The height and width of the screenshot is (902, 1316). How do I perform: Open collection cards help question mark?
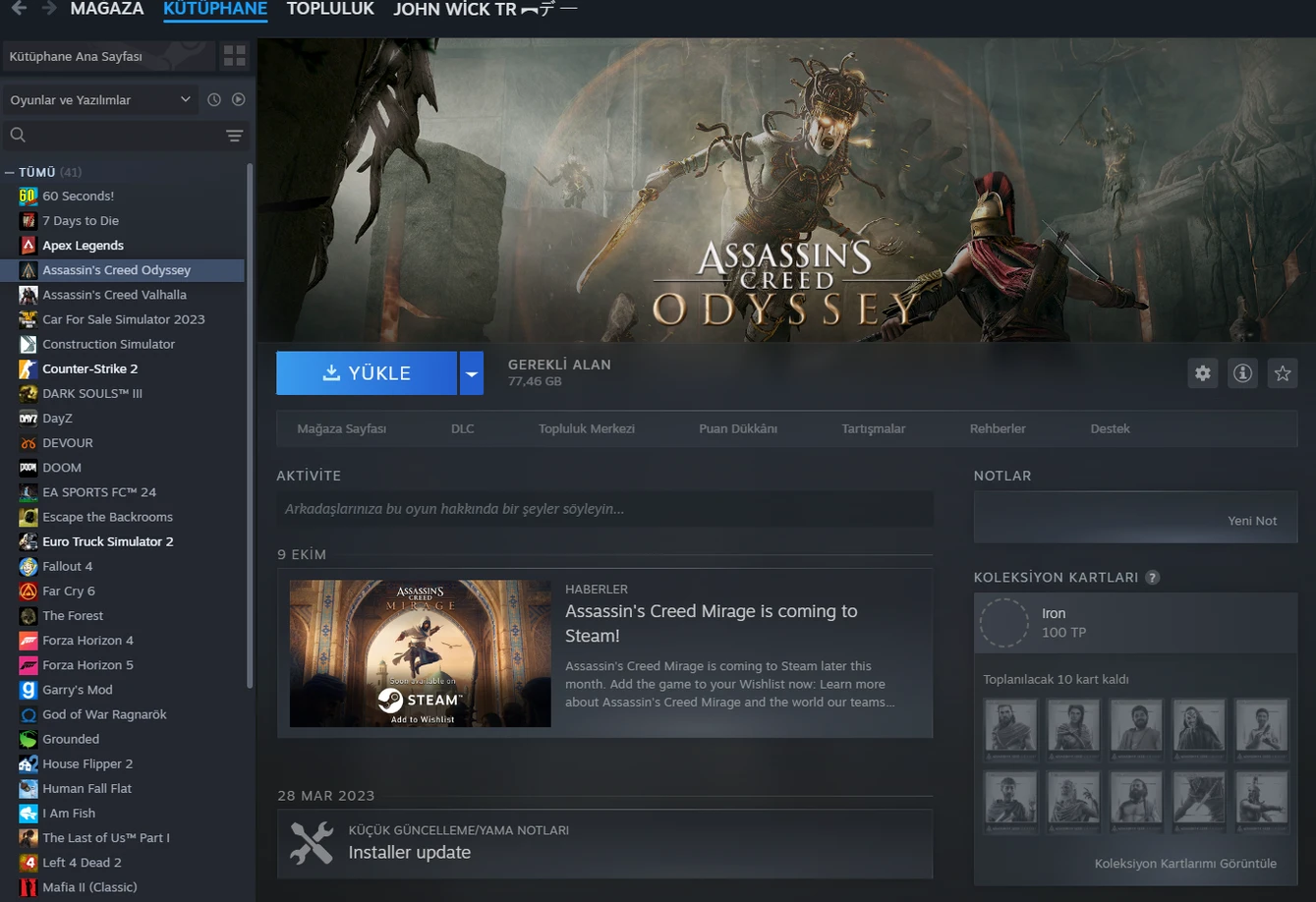(1153, 578)
